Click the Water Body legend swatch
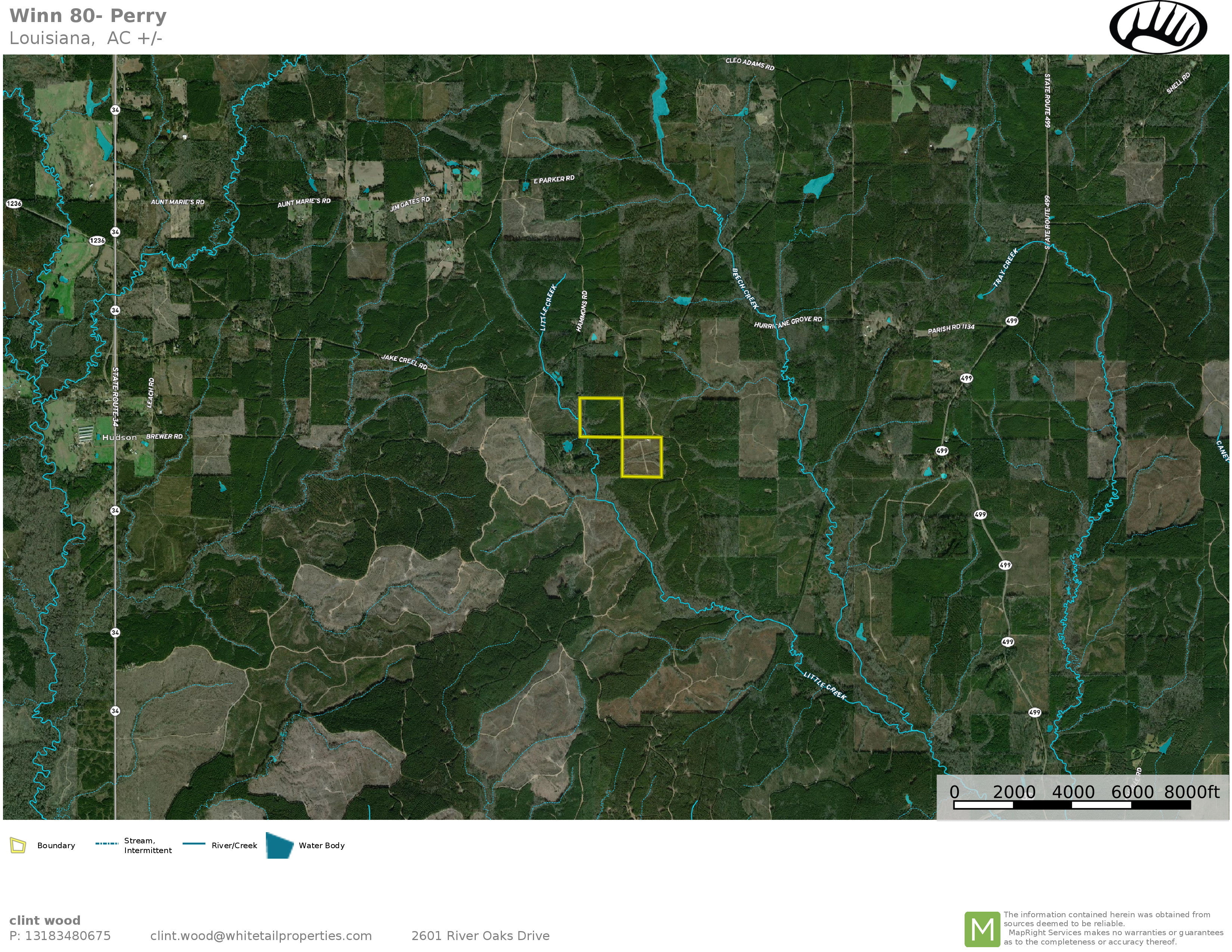This screenshot has width=1232, height=952. point(279,845)
